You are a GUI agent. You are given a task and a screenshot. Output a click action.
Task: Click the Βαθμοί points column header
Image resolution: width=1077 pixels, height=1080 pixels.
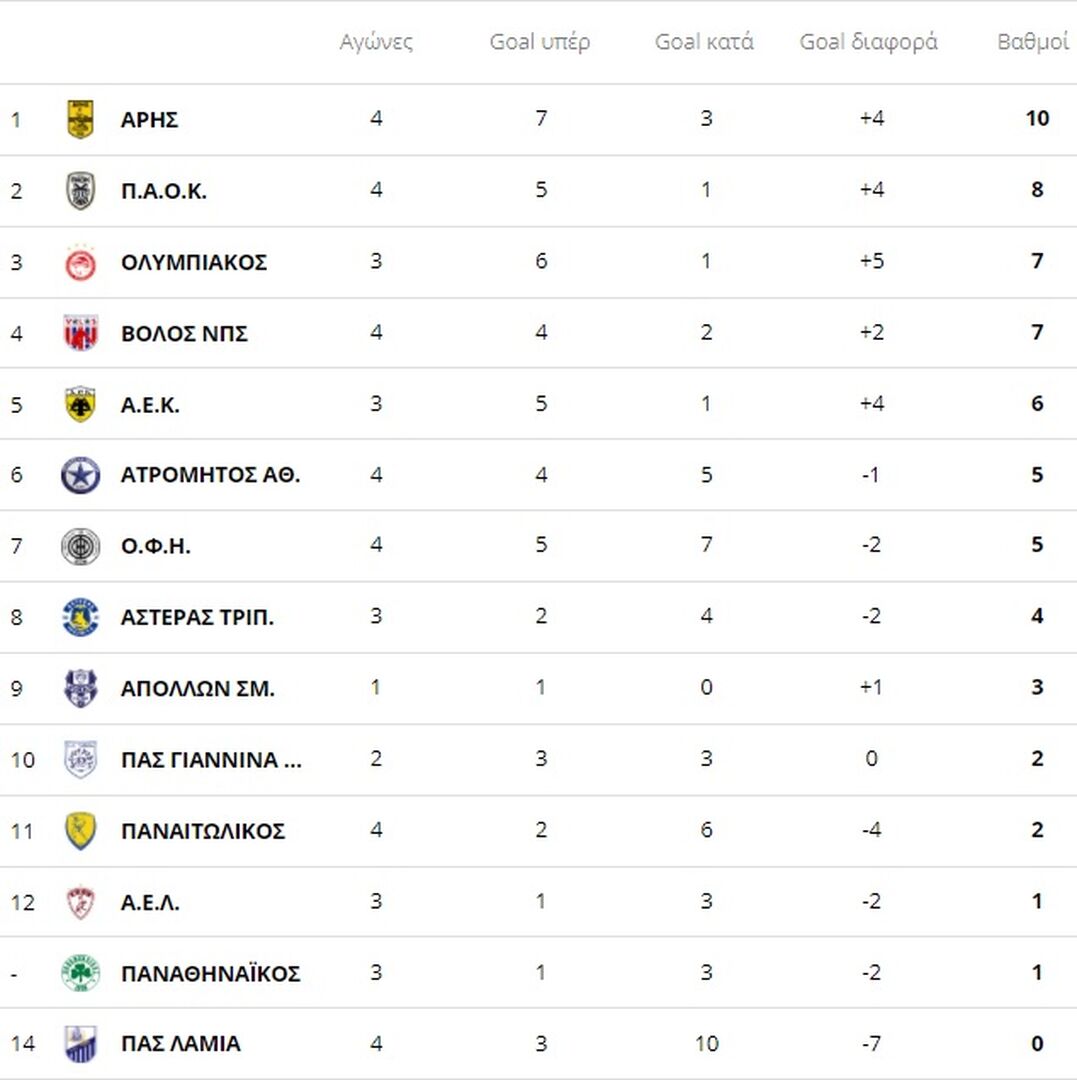[1033, 42]
